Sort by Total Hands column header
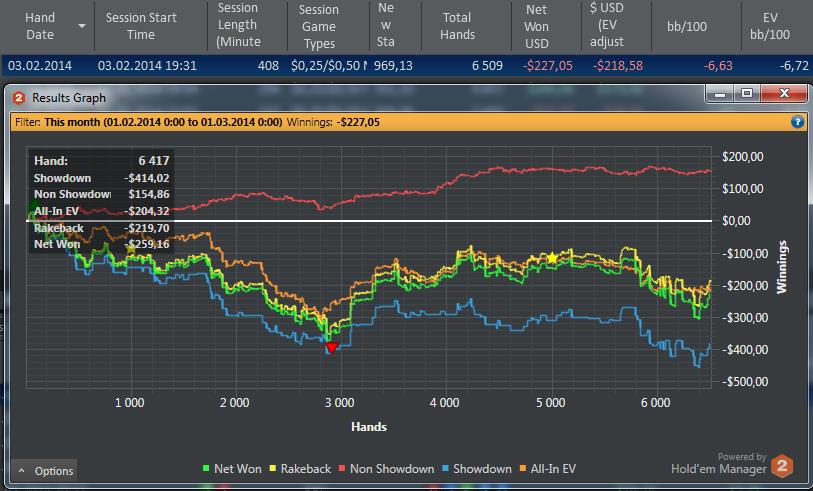The image size is (813, 491). click(x=457, y=26)
